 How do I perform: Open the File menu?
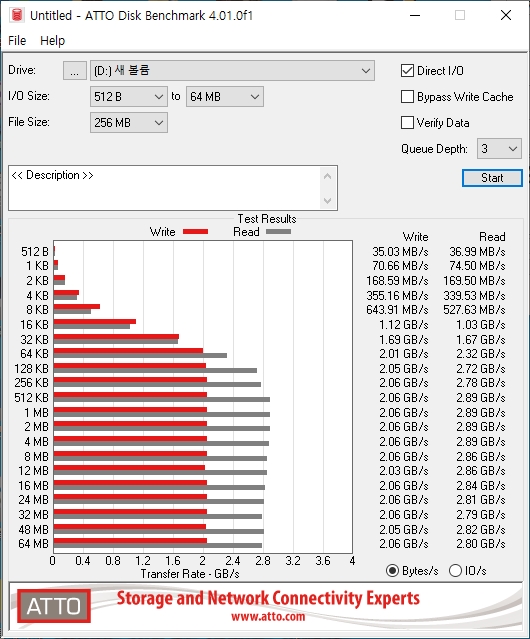pos(17,41)
